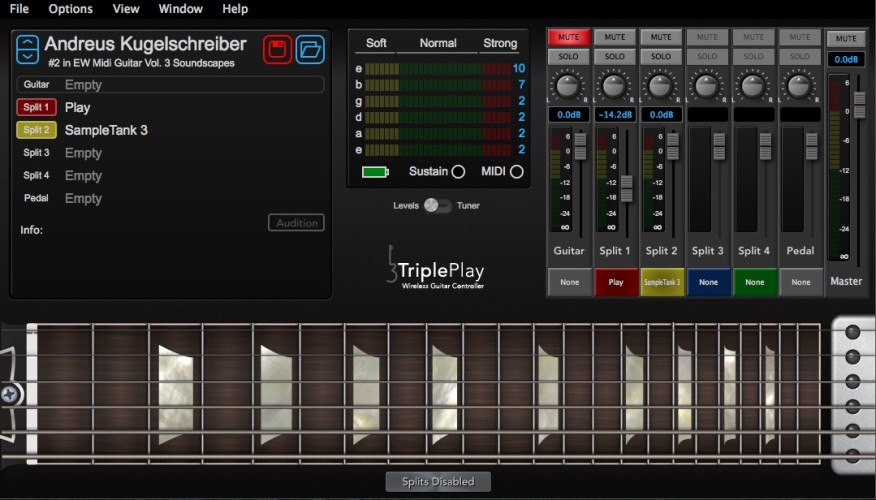Click the b string sensitivity value 7
Viewport: 876px width, 500px height.
[x=521, y=85]
